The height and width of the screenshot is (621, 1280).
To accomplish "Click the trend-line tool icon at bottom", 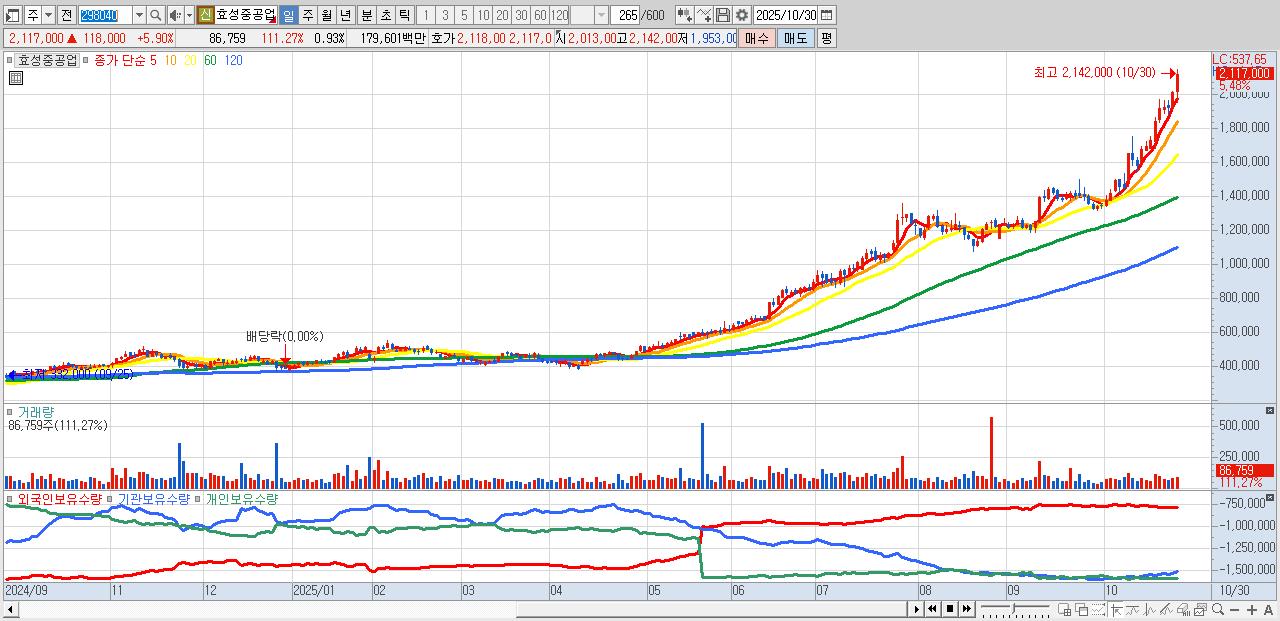I will click(1133, 609).
